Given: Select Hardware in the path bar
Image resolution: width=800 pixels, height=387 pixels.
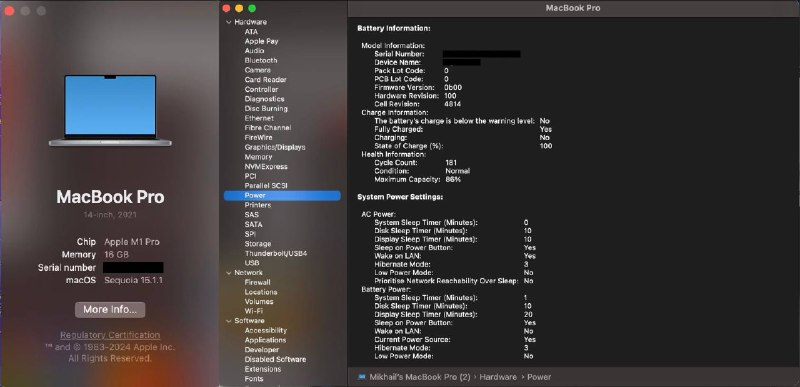Looking at the screenshot, I should pos(498,377).
